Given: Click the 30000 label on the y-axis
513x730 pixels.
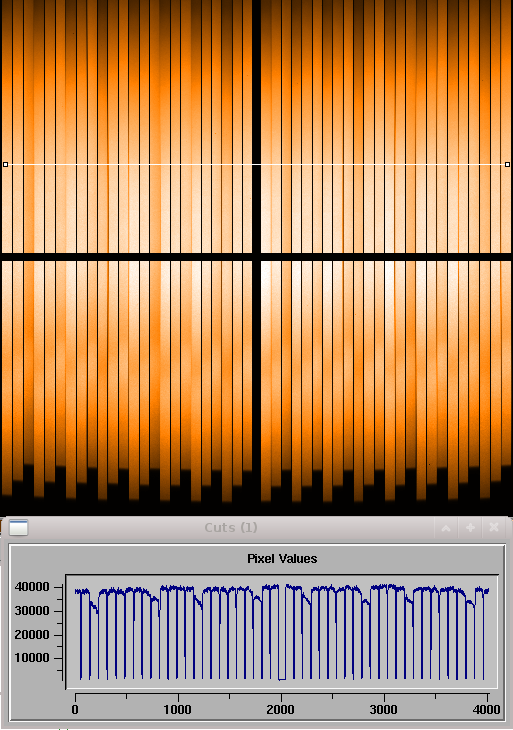Looking at the screenshot, I should 32,611.
